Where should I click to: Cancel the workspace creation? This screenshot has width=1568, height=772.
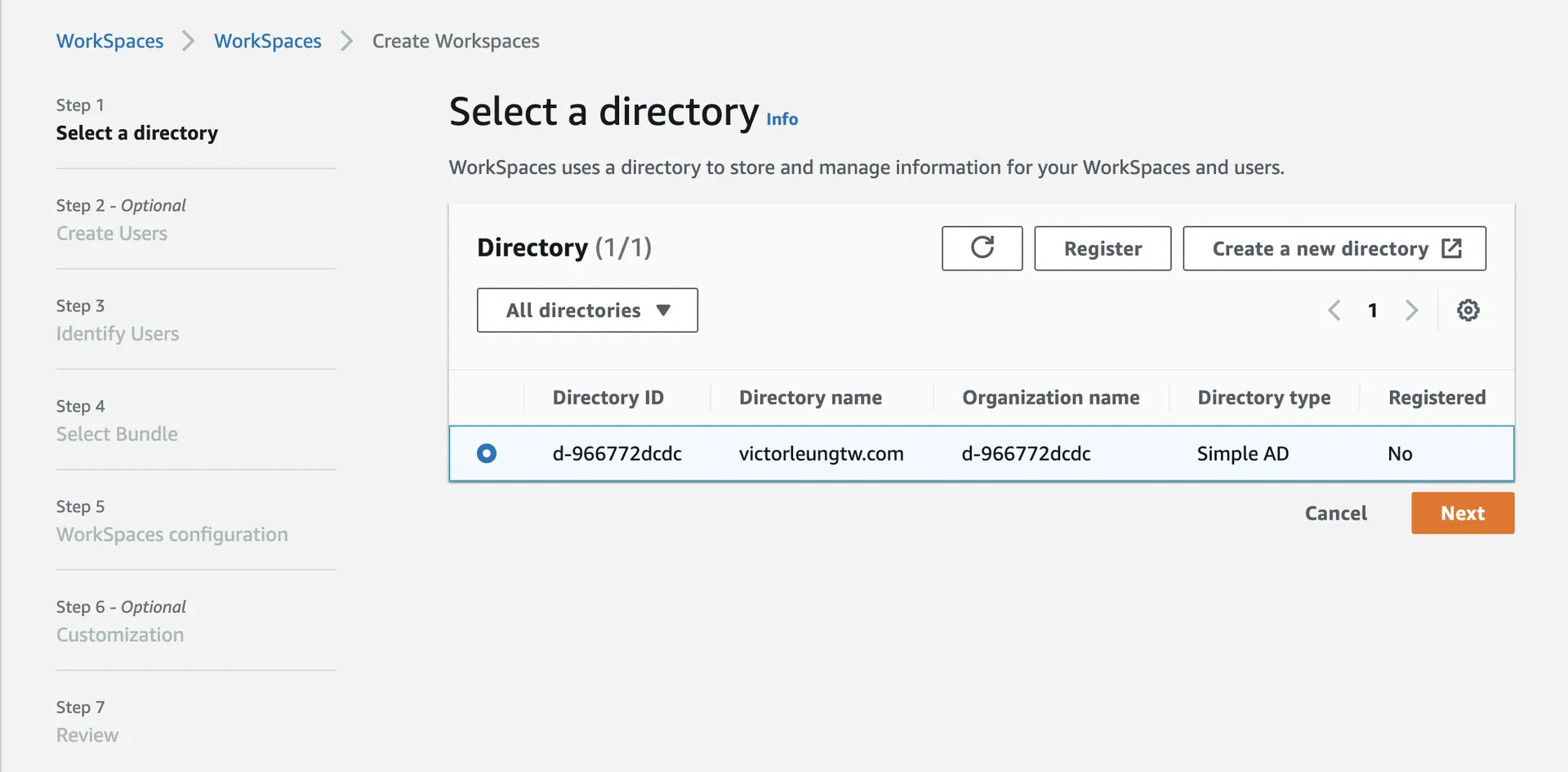click(x=1335, y=513)
